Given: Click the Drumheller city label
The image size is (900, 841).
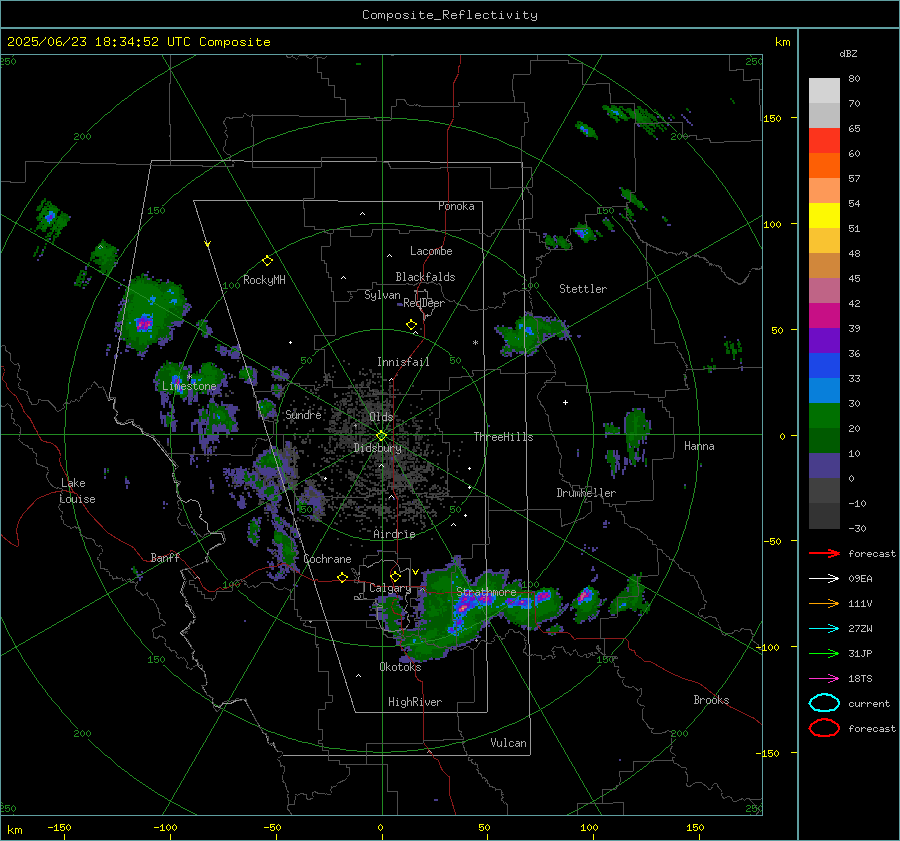Looking at the screenshot, I should pyautogui.click(x=586, y=493).
